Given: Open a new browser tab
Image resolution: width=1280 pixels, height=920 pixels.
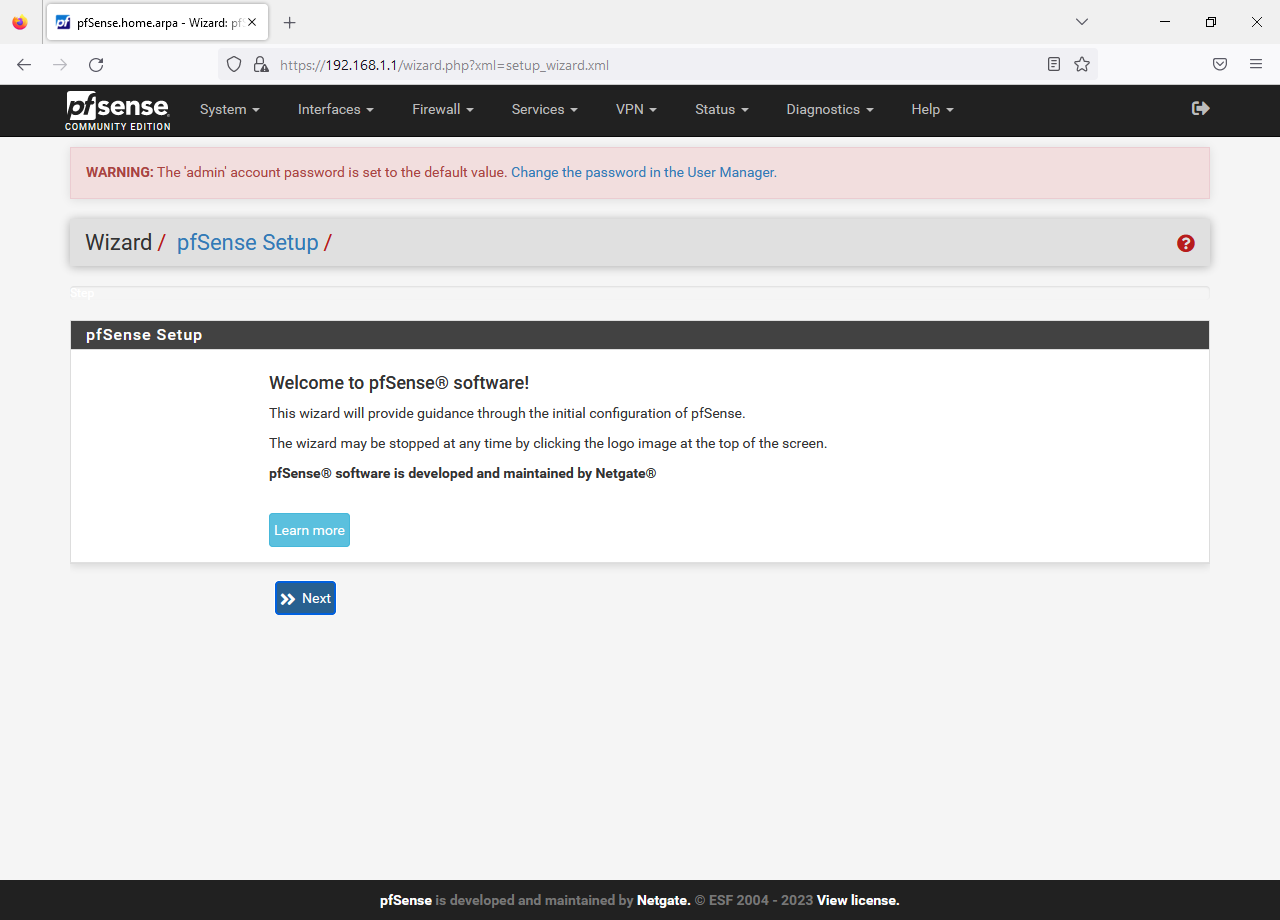Looking at the screenshot, I should pos(290,22).
